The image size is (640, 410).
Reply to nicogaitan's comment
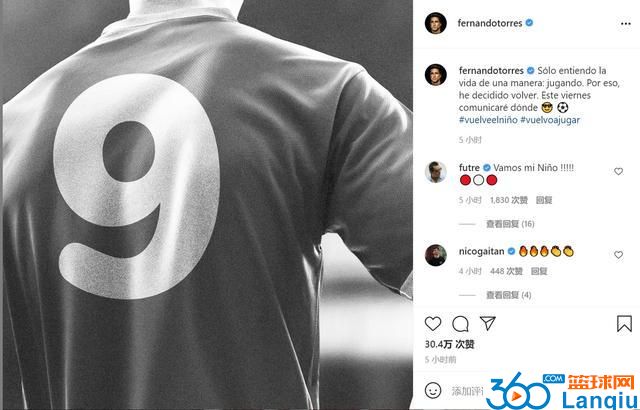click(539, 271)
